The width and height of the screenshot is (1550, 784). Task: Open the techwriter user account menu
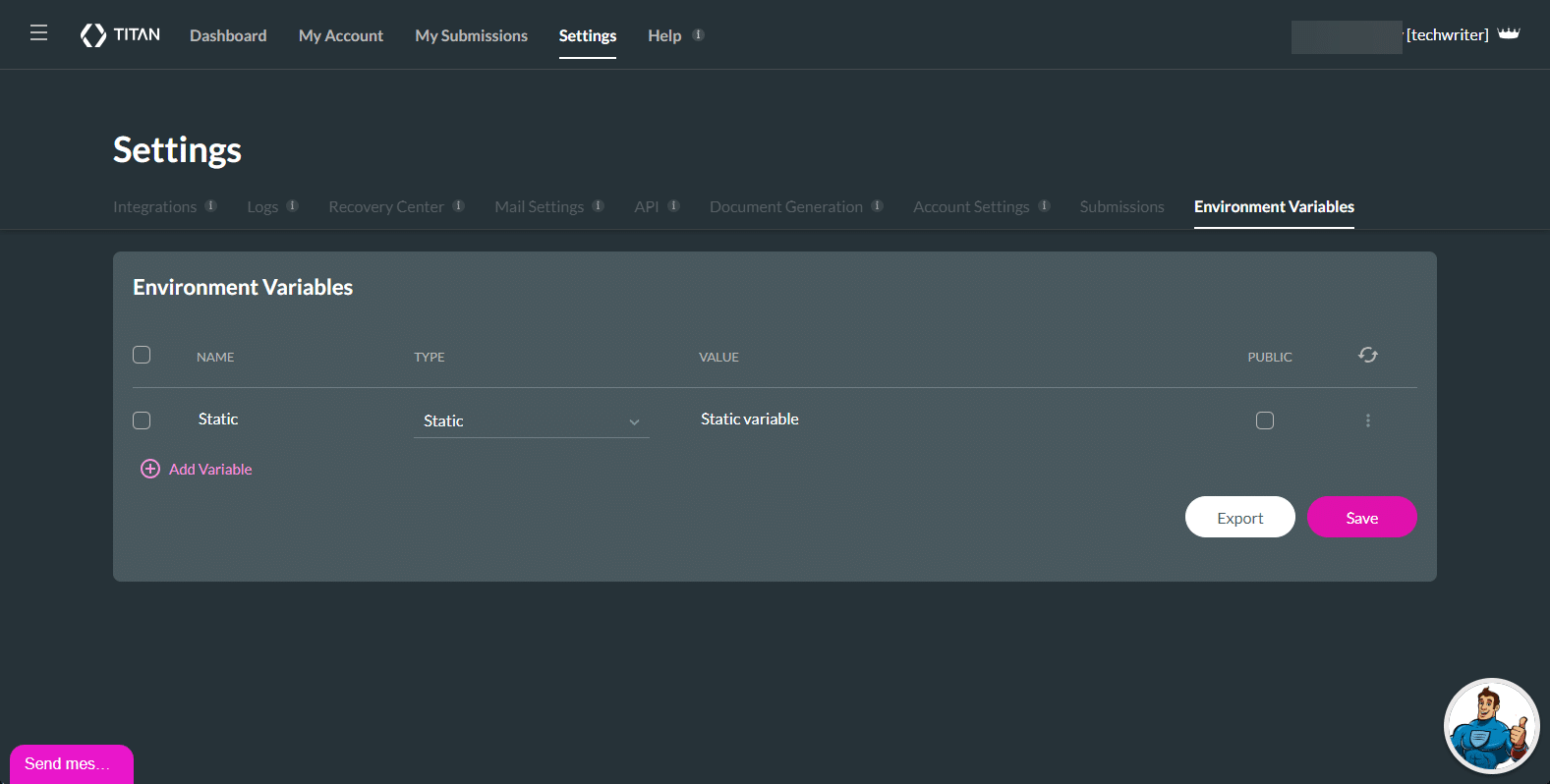[x=1447, y=35]
